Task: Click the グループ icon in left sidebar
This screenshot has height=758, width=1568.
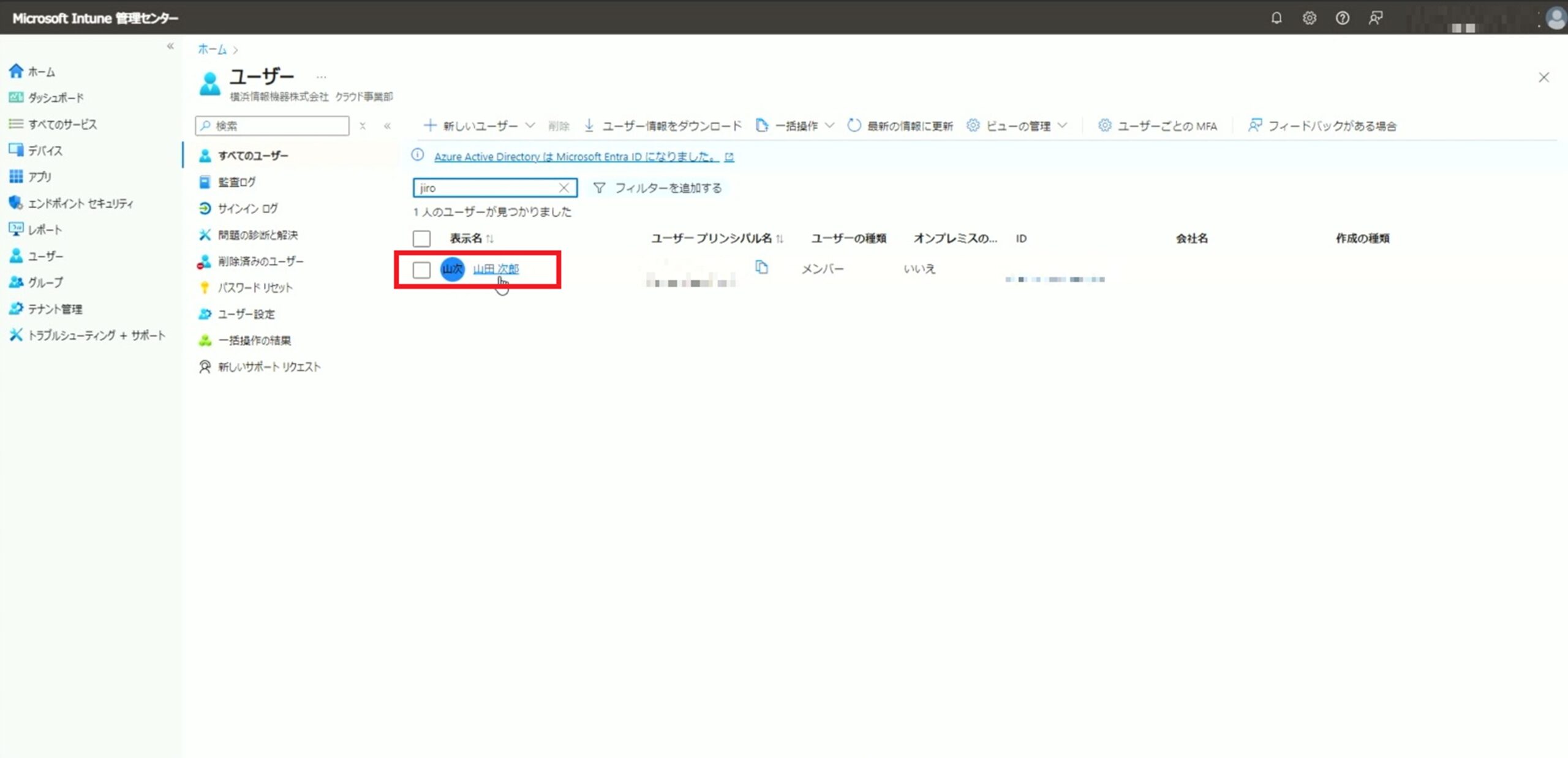Action: click(16, 282)
